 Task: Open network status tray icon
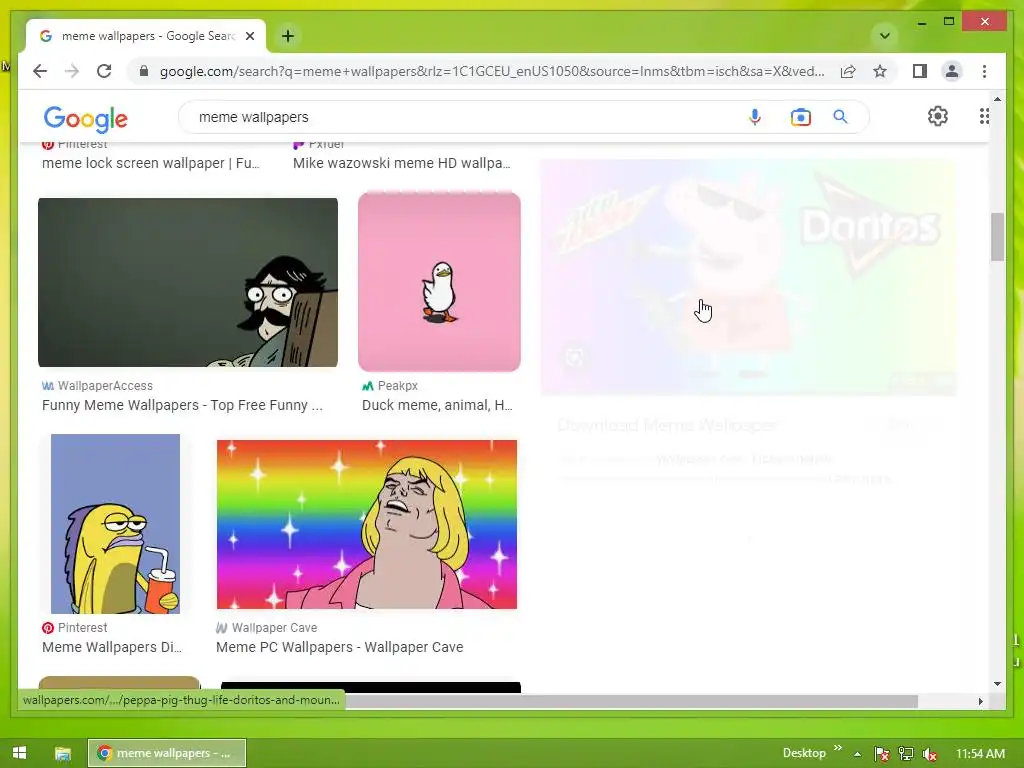(906, 754)
